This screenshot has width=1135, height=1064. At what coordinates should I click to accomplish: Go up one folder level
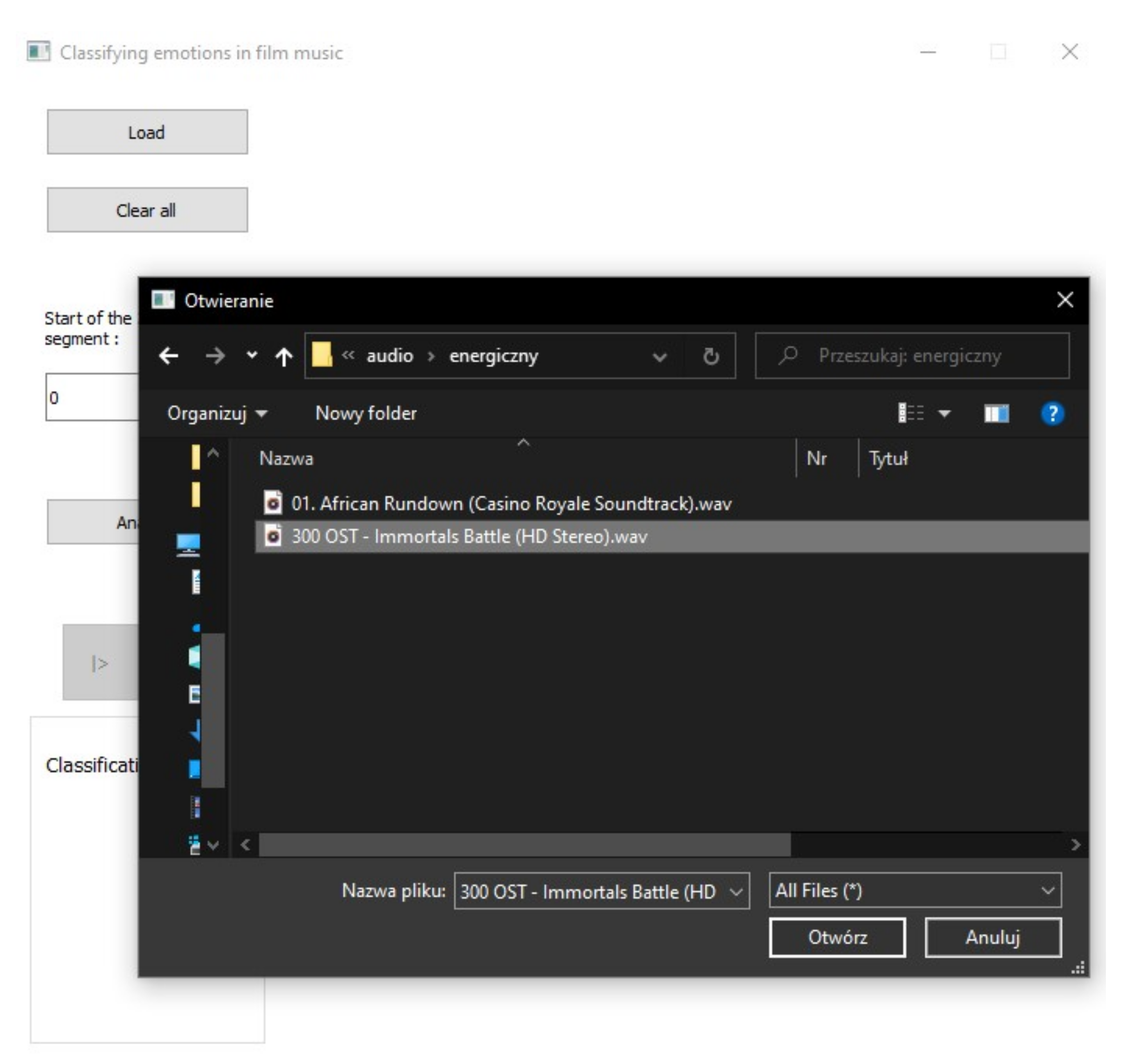284,356
